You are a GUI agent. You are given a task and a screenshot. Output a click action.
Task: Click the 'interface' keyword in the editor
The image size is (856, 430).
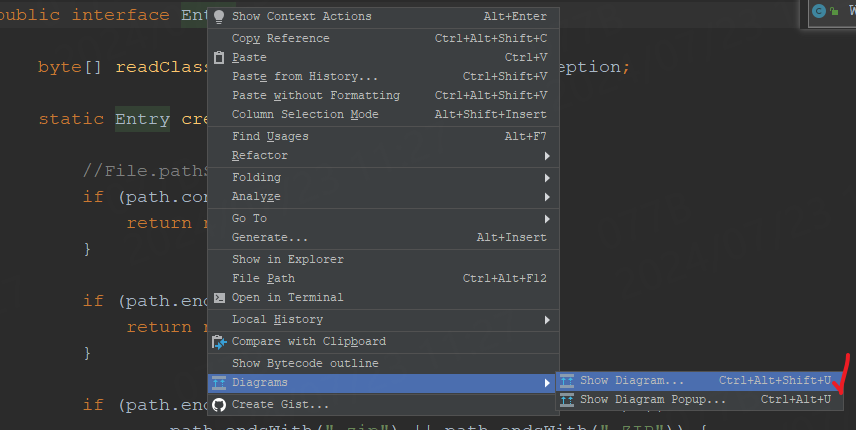pos(121,15)
